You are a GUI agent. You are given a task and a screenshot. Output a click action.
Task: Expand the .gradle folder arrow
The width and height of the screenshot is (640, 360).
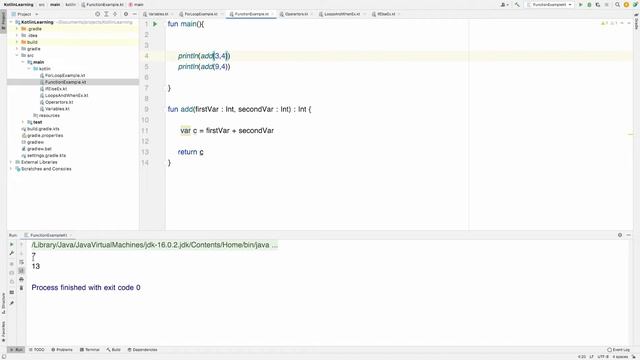[17, 29]
